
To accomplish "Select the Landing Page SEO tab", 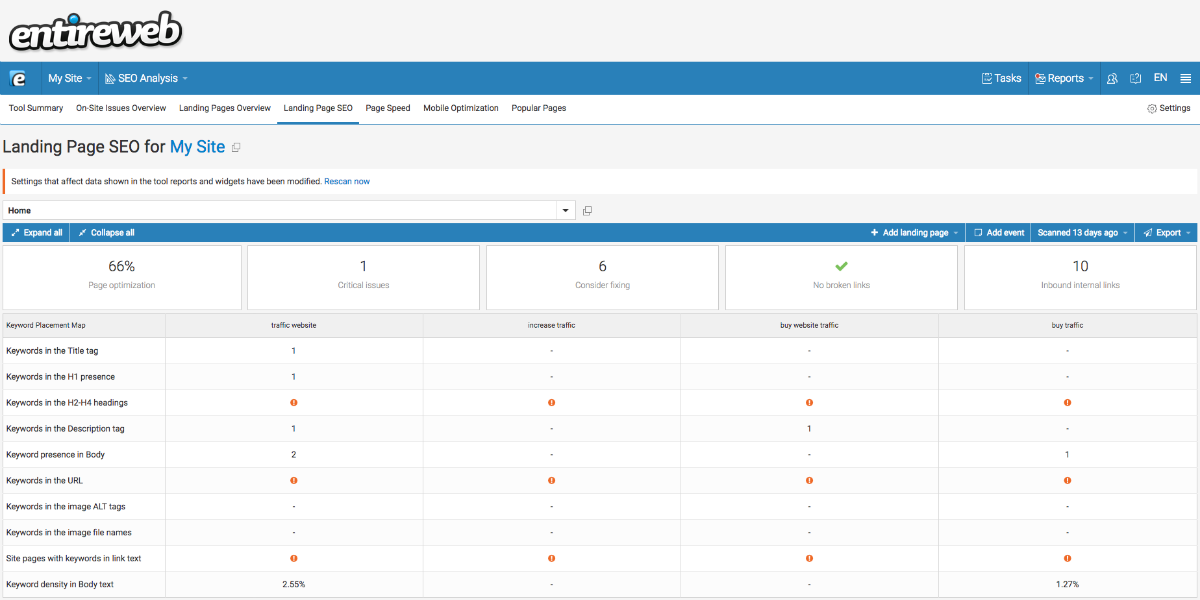I will pyautogui.click(x=318, y=108).
